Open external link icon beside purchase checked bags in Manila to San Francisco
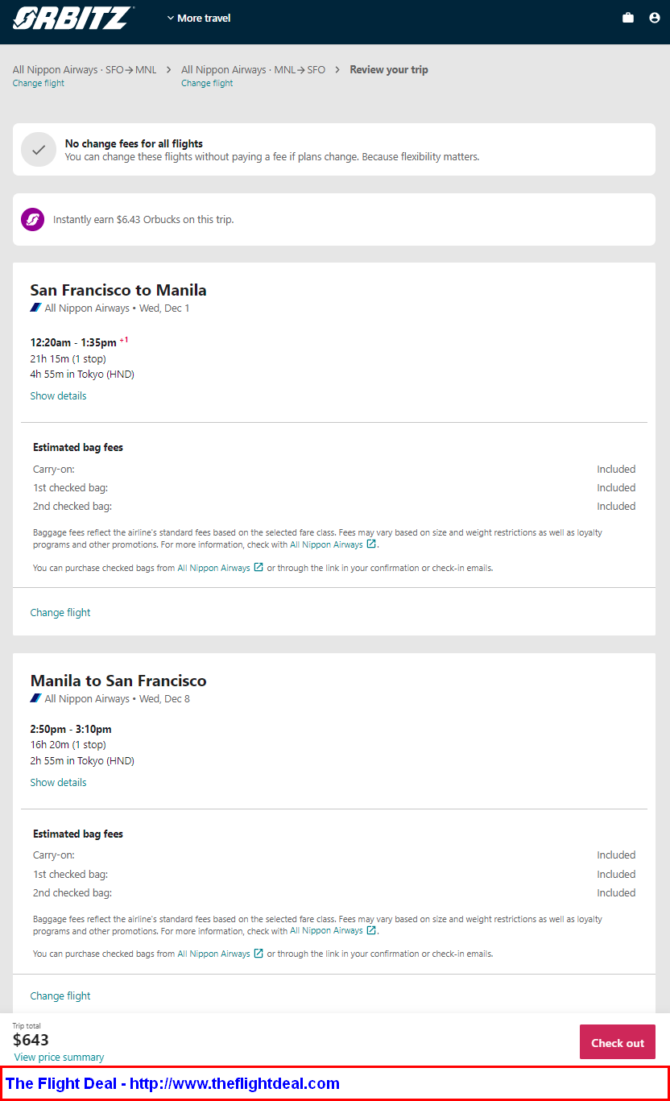 coord(258,954)
